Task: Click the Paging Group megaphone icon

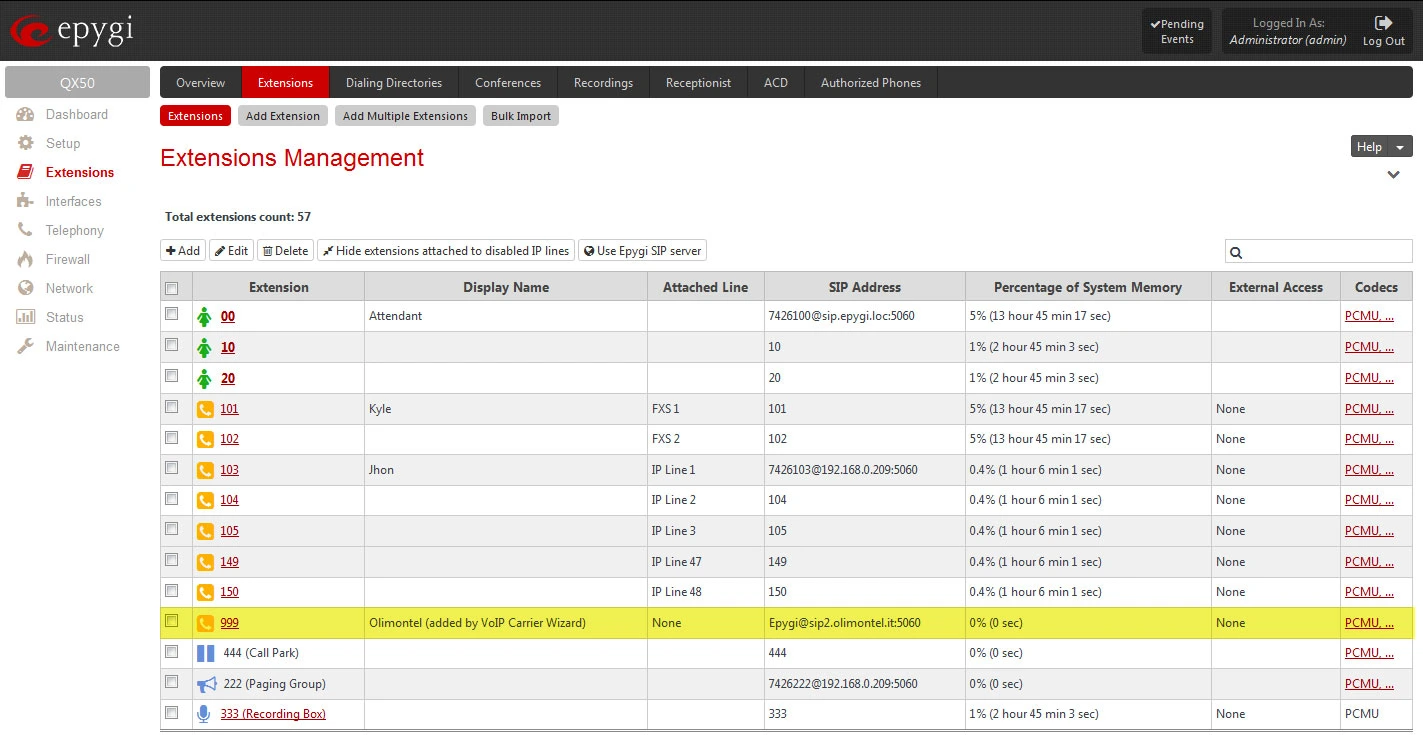Action: (205, 684)
